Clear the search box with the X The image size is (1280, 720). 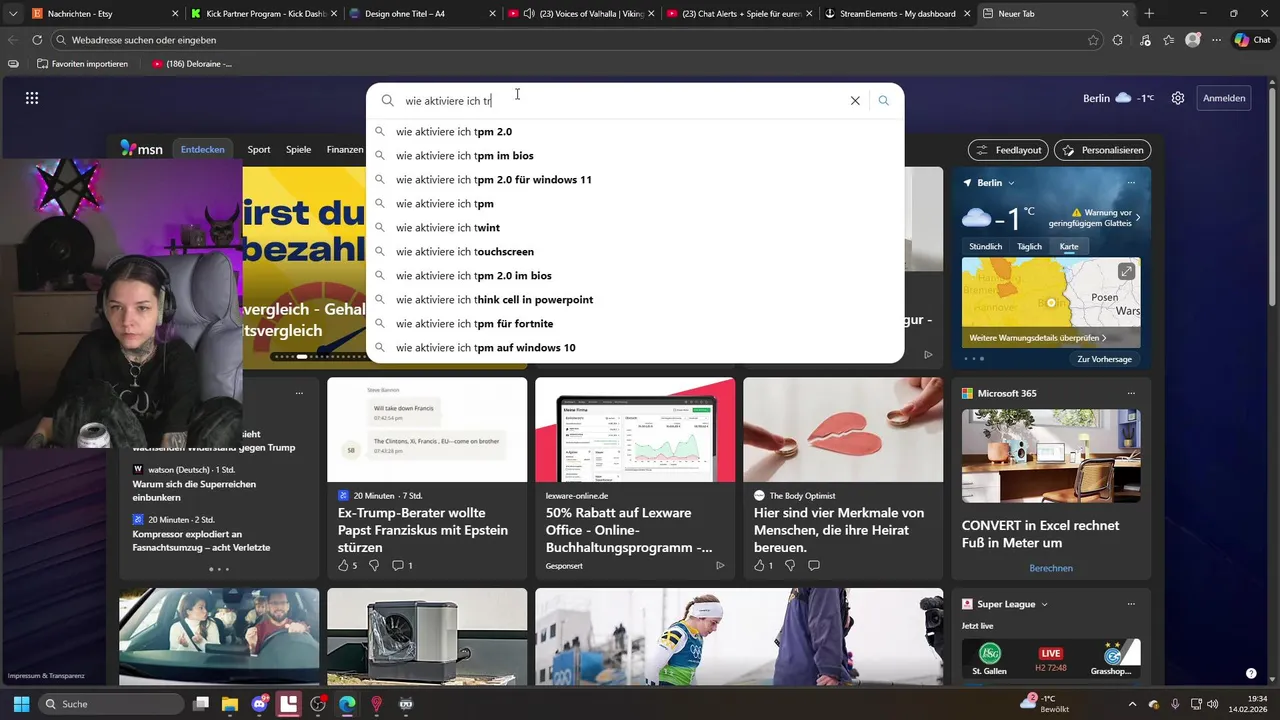point(855,101)
